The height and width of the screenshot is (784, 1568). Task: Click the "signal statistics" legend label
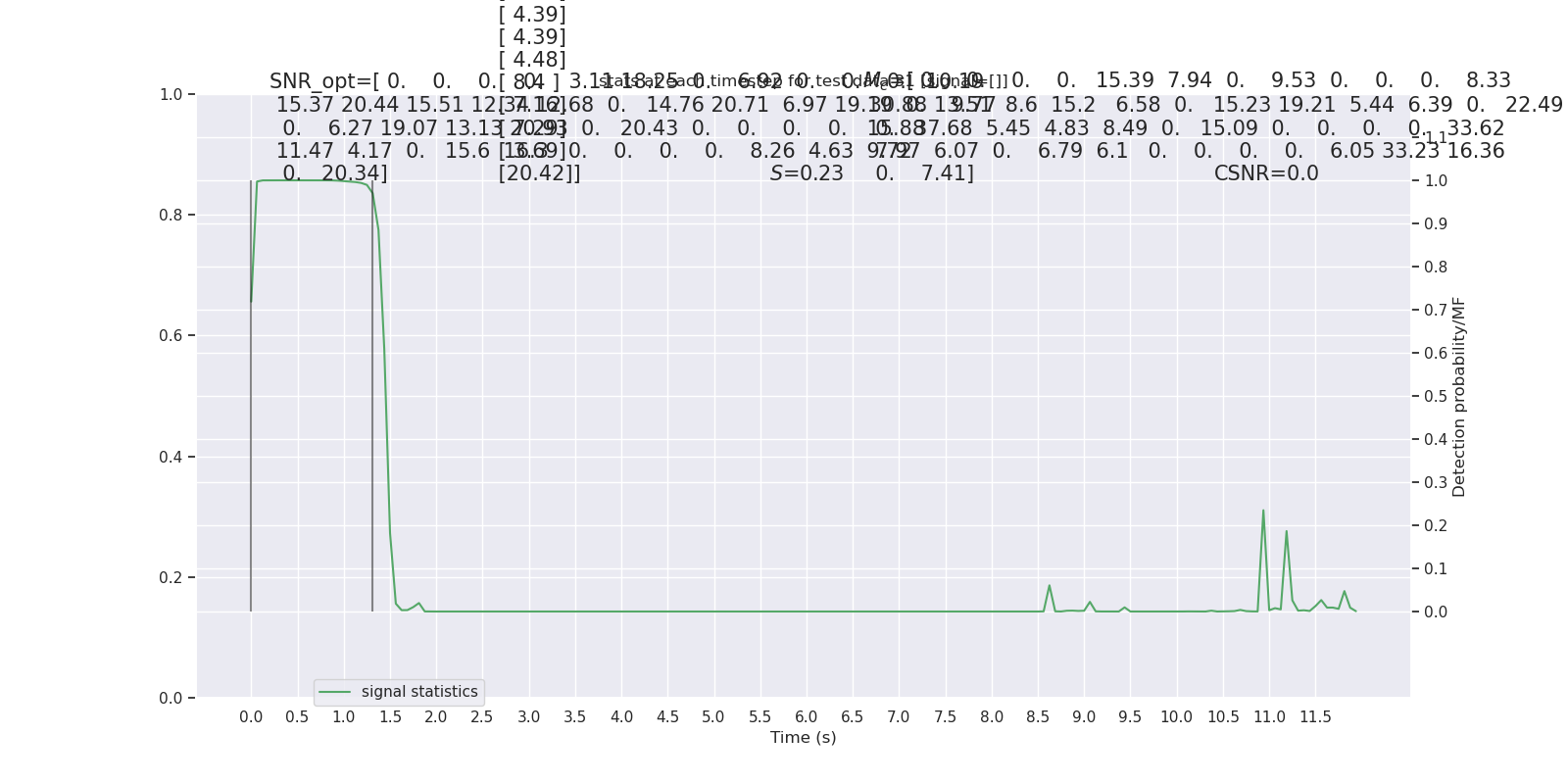(x=419, y=692)
